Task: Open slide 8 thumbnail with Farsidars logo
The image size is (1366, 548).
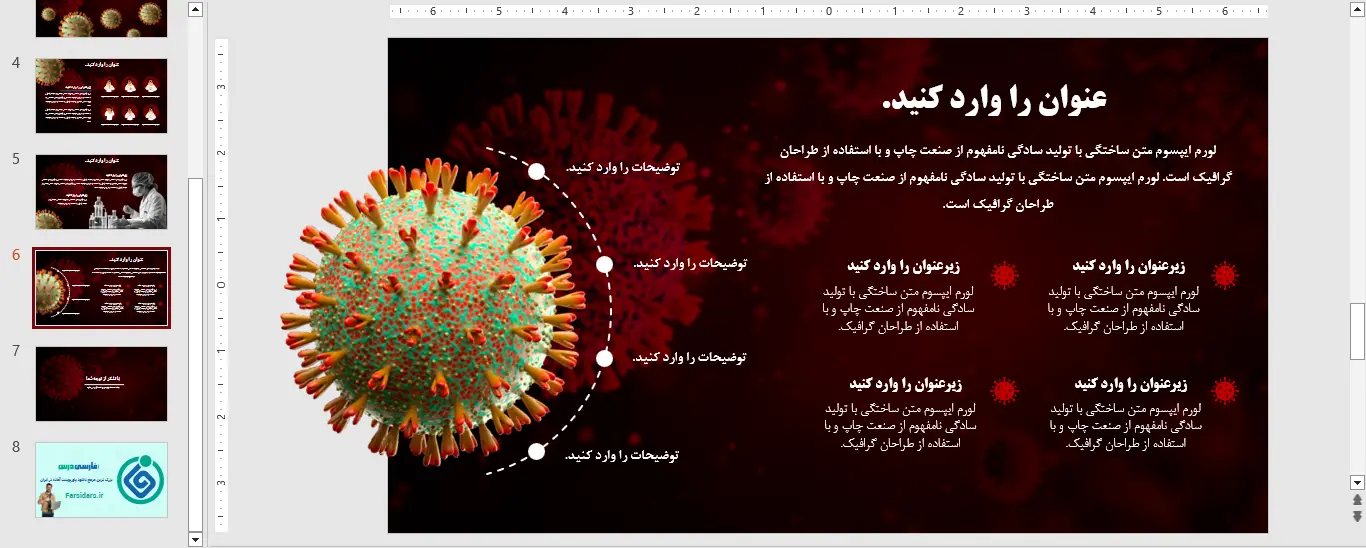Action: click(101, 479)
